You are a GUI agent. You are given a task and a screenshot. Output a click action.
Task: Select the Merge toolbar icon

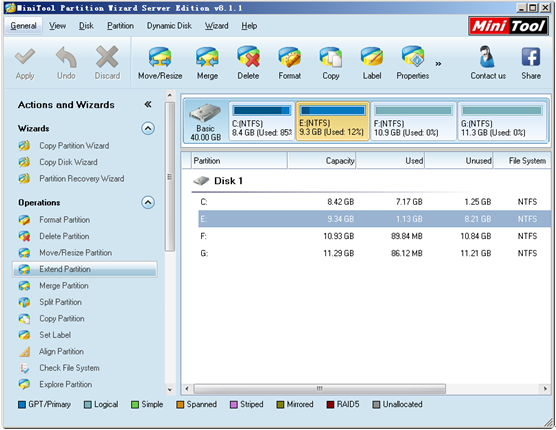click(x=207, y=57)
